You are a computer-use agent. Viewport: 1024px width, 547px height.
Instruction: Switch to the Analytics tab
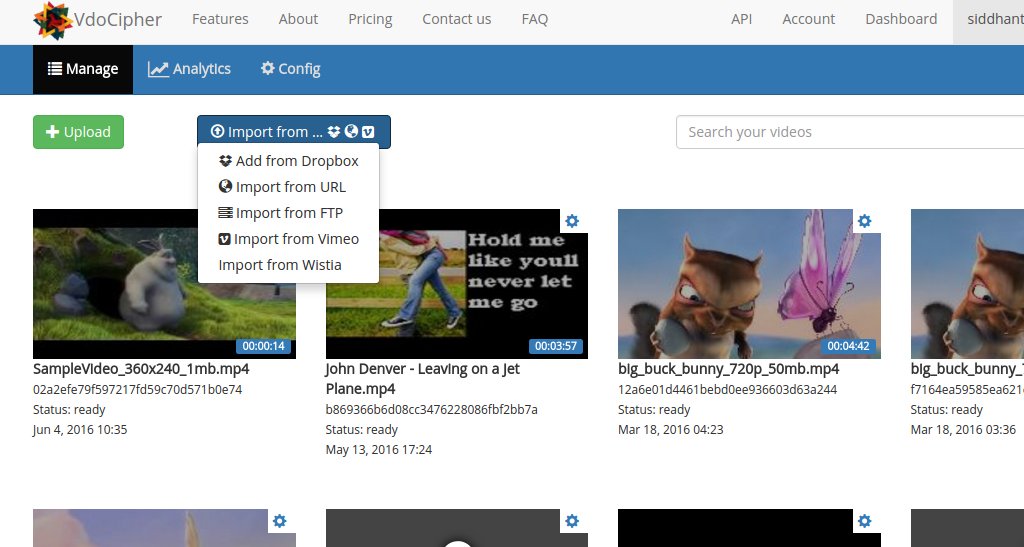(x=189, y=69)
